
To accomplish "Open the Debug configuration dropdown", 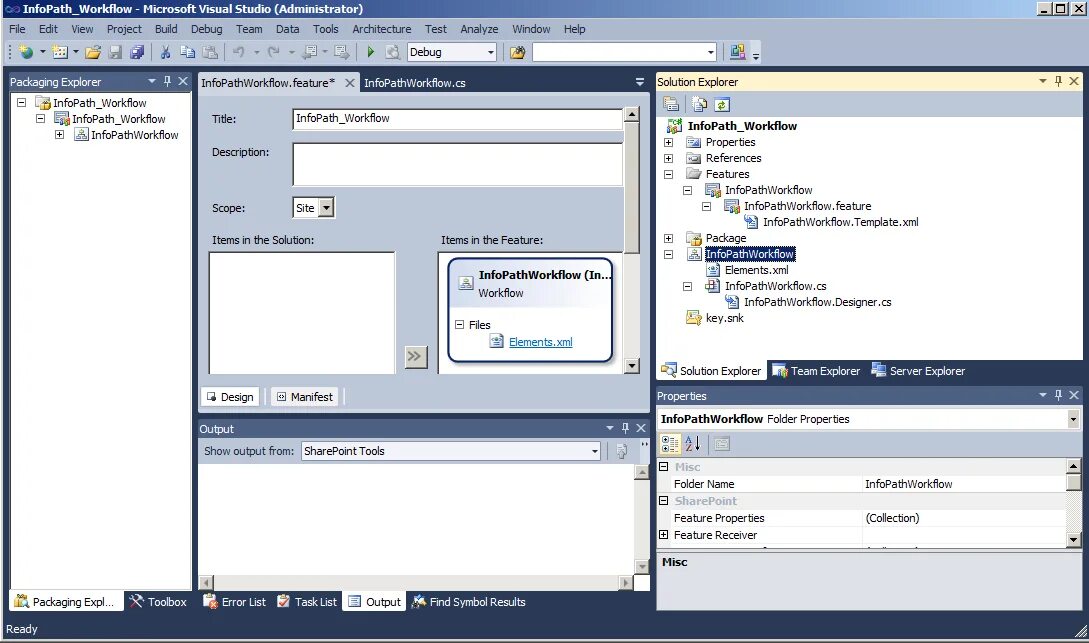I will 490,52.
